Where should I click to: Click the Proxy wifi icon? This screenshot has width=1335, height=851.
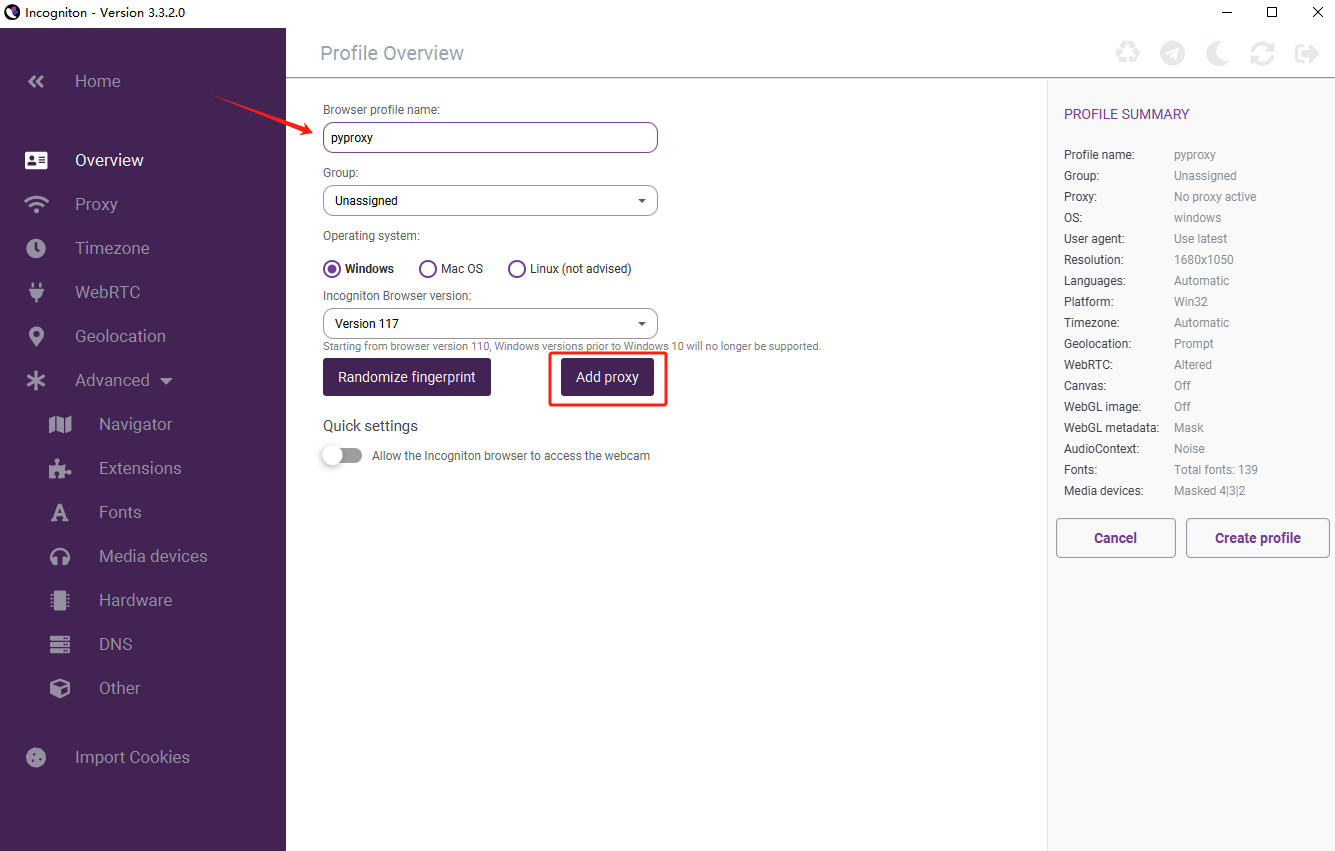36,204
